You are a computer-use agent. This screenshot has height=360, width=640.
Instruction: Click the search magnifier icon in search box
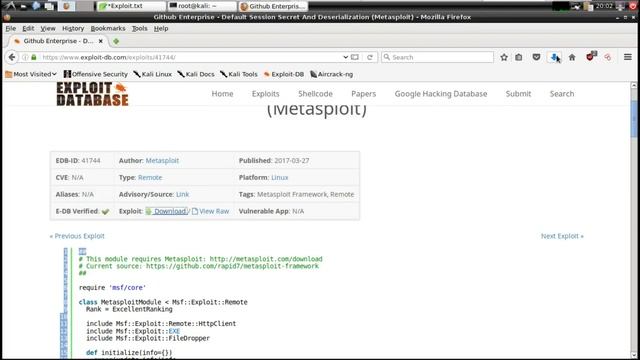coord(387,57)
